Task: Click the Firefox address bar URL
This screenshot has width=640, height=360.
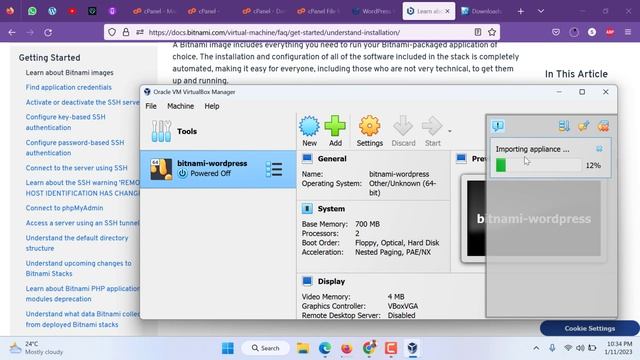Action: coord(274,32)
